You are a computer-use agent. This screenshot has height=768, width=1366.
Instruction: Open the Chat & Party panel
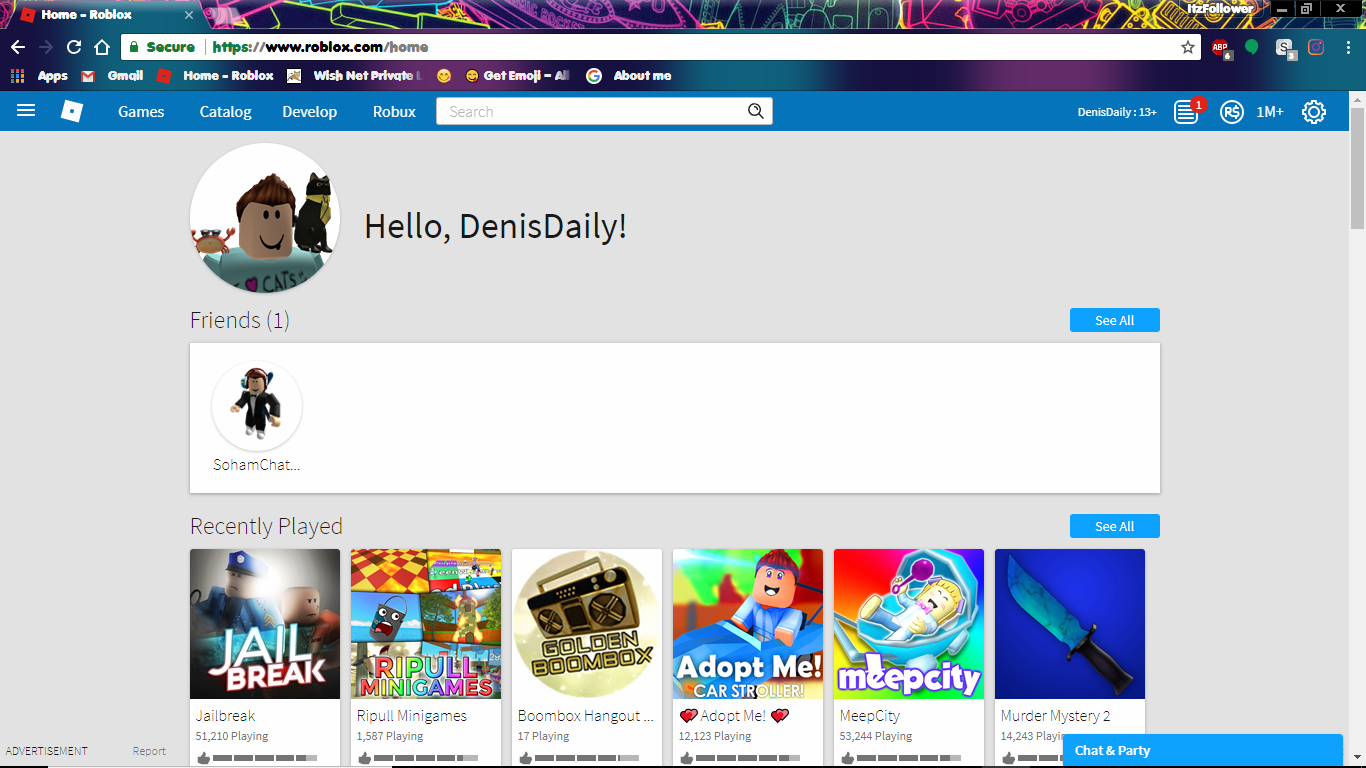coord(1203,751)
